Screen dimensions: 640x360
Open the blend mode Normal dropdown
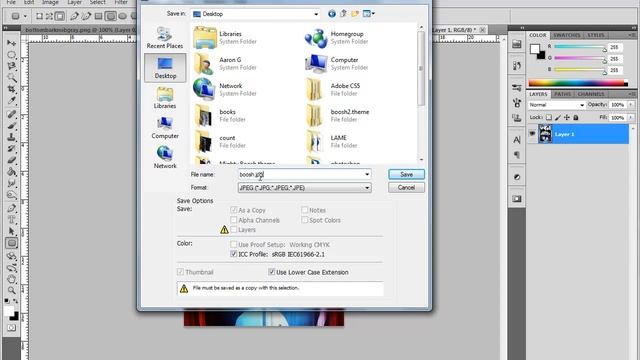(556, 105)
